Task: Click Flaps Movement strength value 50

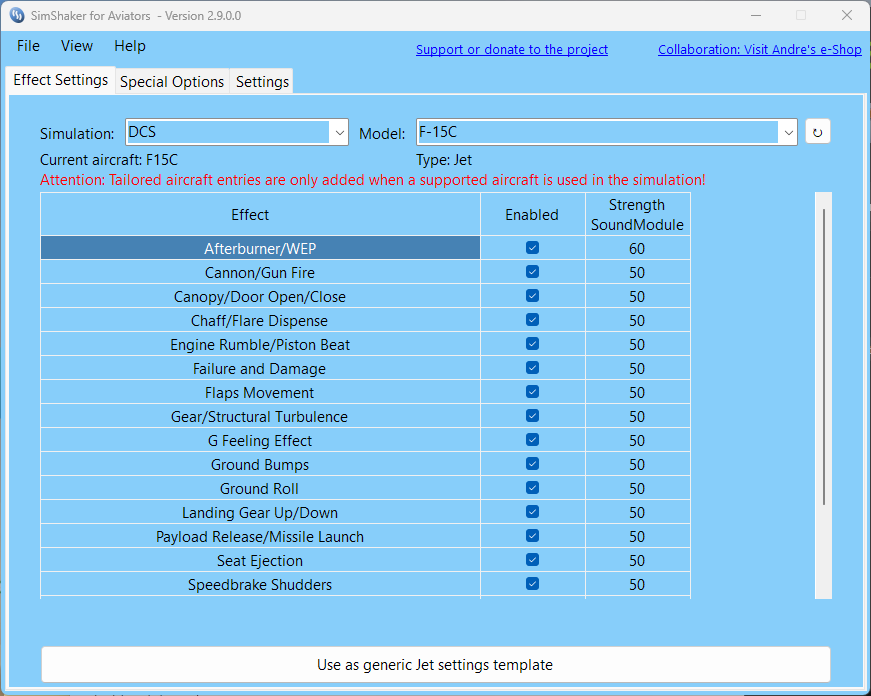Action: pyautogui.click(x=637, y=392)
